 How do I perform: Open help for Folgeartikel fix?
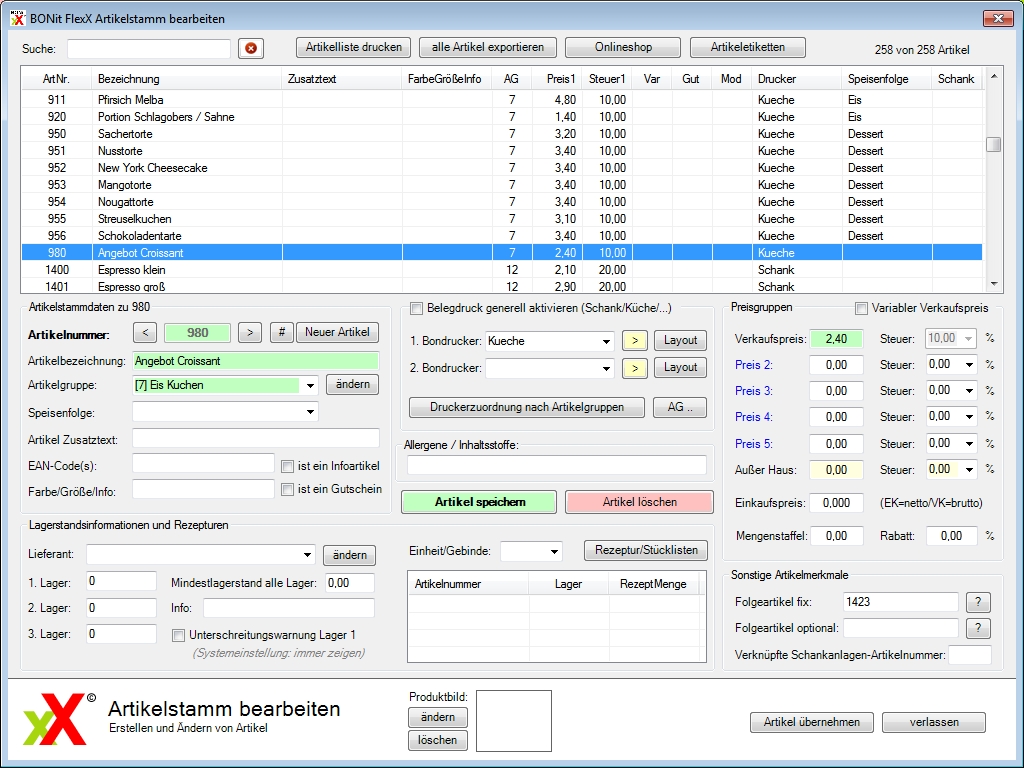[978, 602]
